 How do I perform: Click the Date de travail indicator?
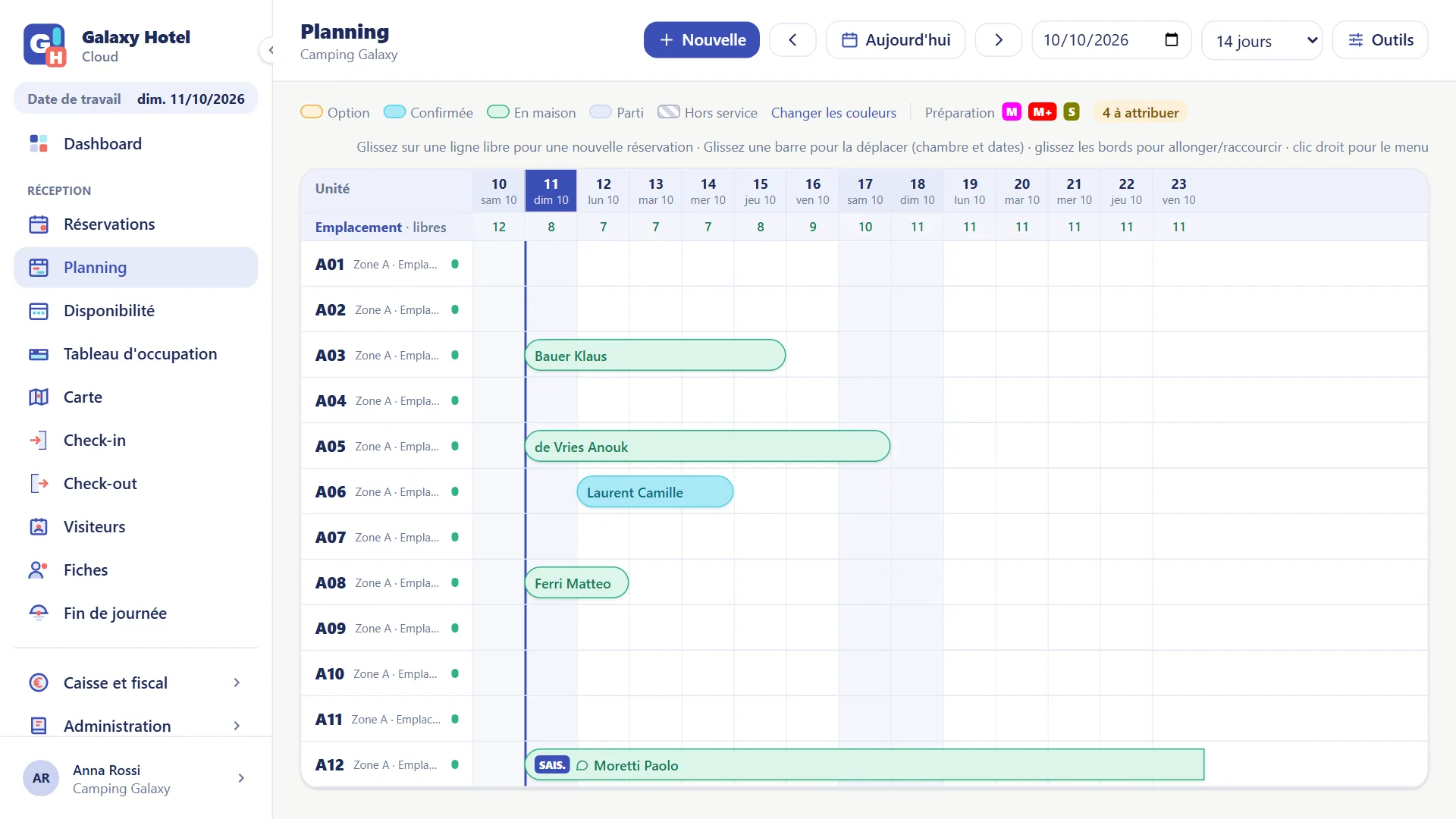136,99
